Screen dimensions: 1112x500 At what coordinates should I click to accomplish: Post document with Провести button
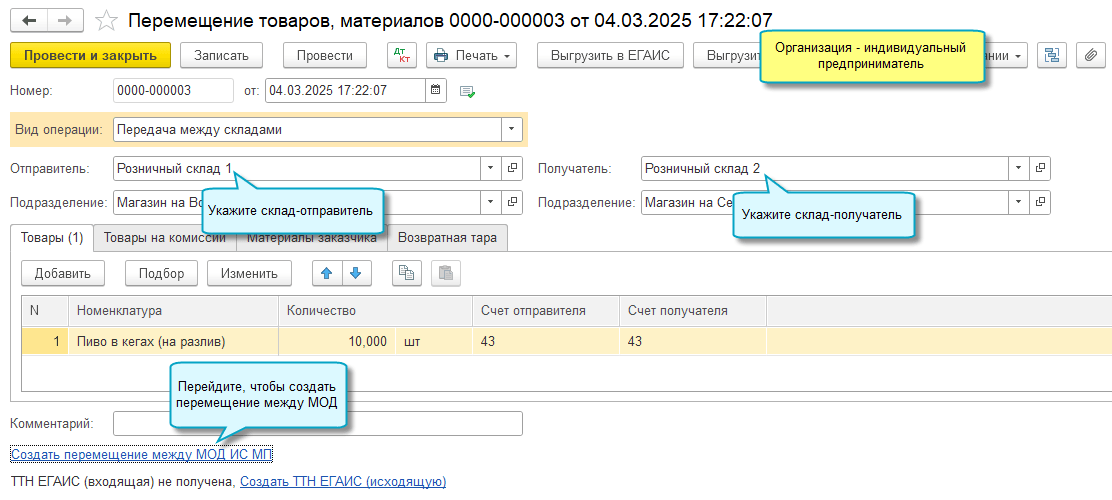[x=325, y=55]
